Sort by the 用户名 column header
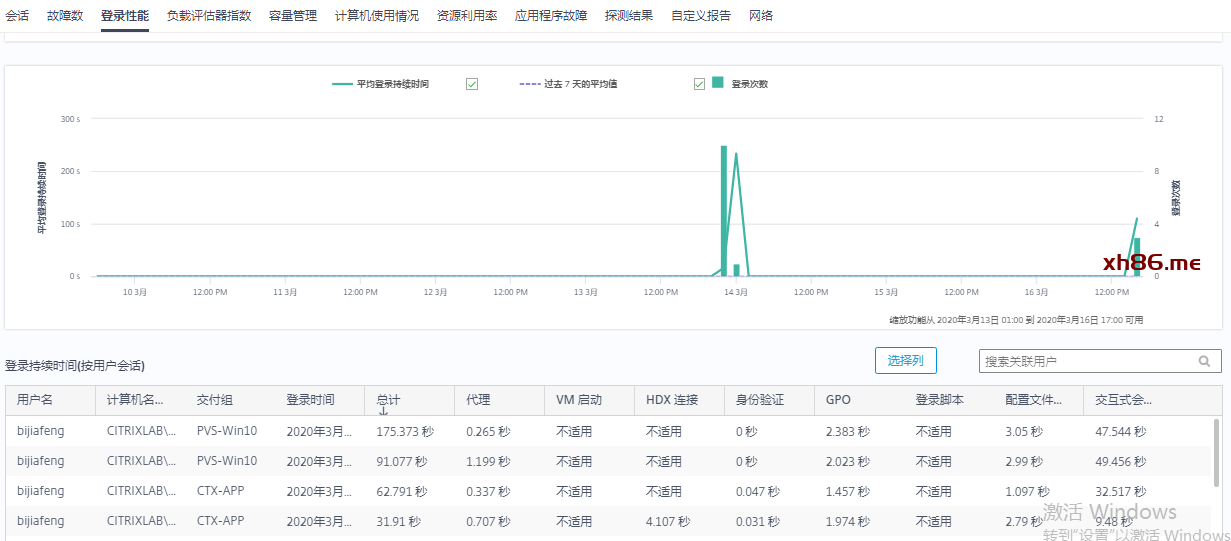Viewport: 1231px width, 541px height. click(x=35, y=399)
